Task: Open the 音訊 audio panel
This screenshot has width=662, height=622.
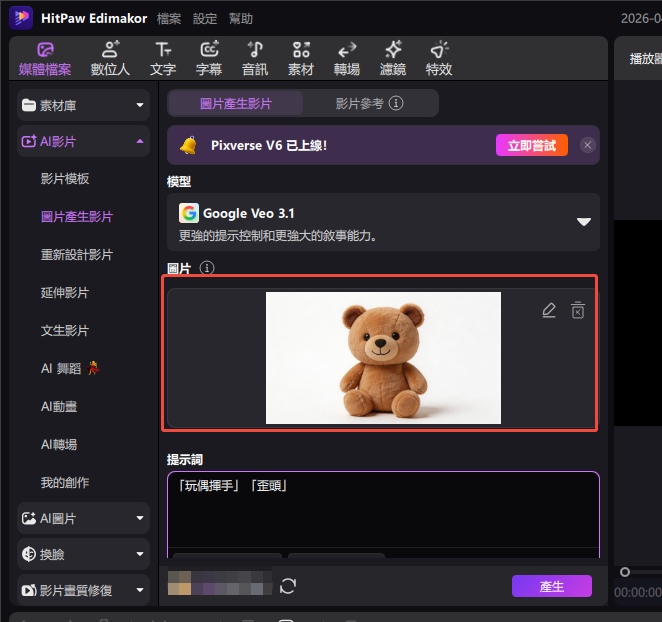Action: pyautogui.click(x=255, y=59)
